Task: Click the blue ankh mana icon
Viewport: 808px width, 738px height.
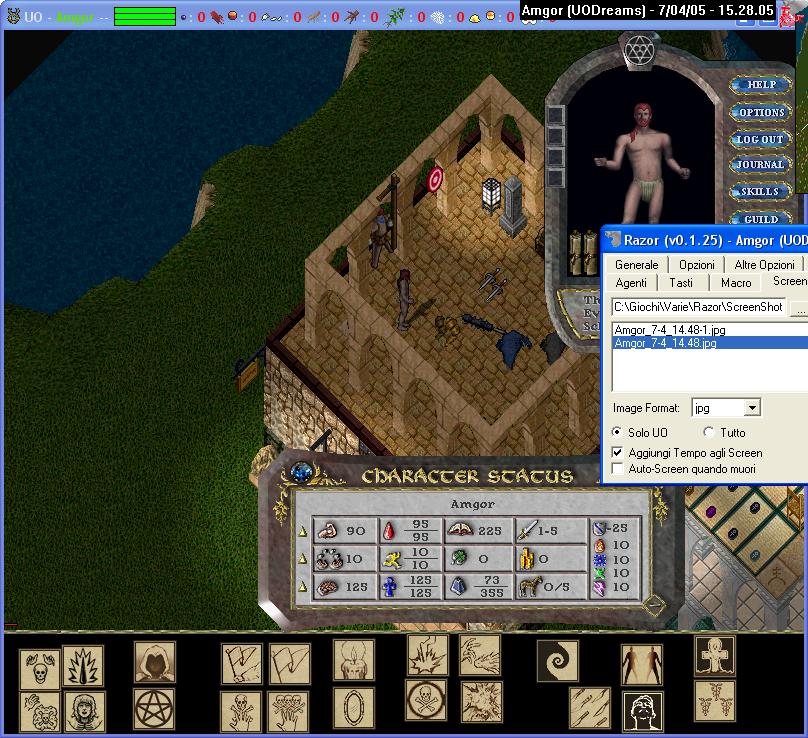Action: click(390, 587)
